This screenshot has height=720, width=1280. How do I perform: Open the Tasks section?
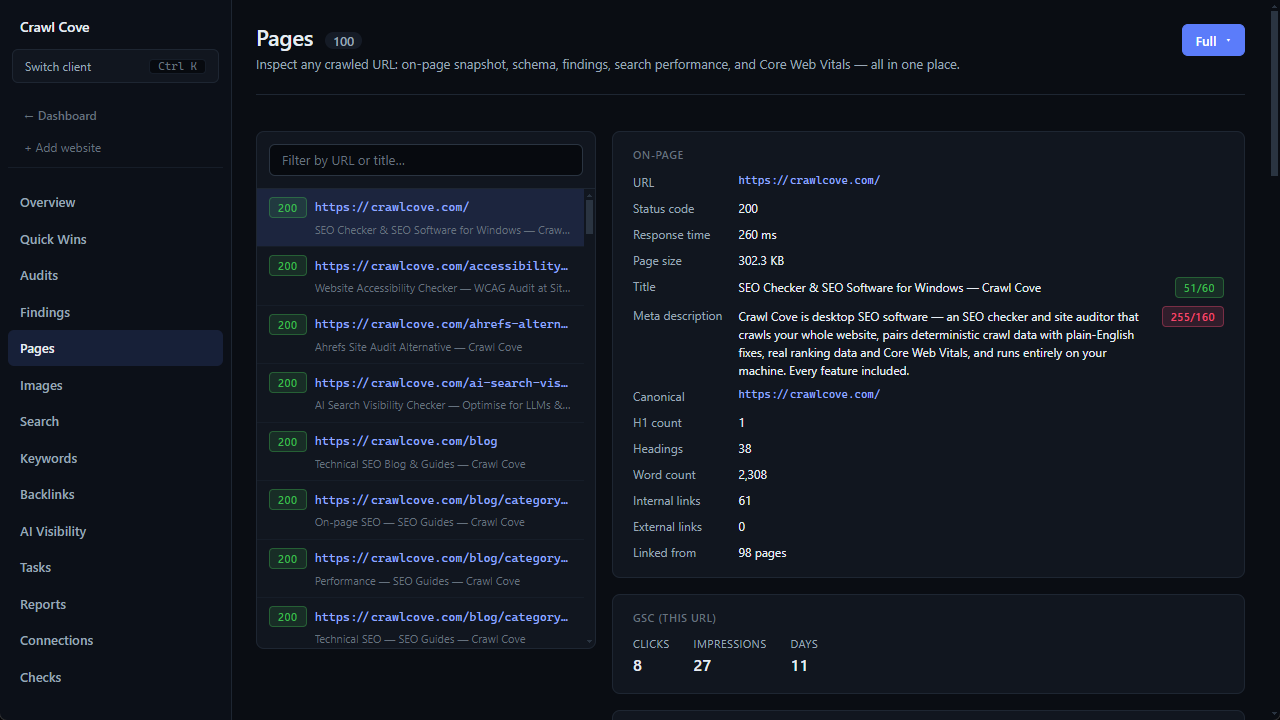[x=115, y=567]
